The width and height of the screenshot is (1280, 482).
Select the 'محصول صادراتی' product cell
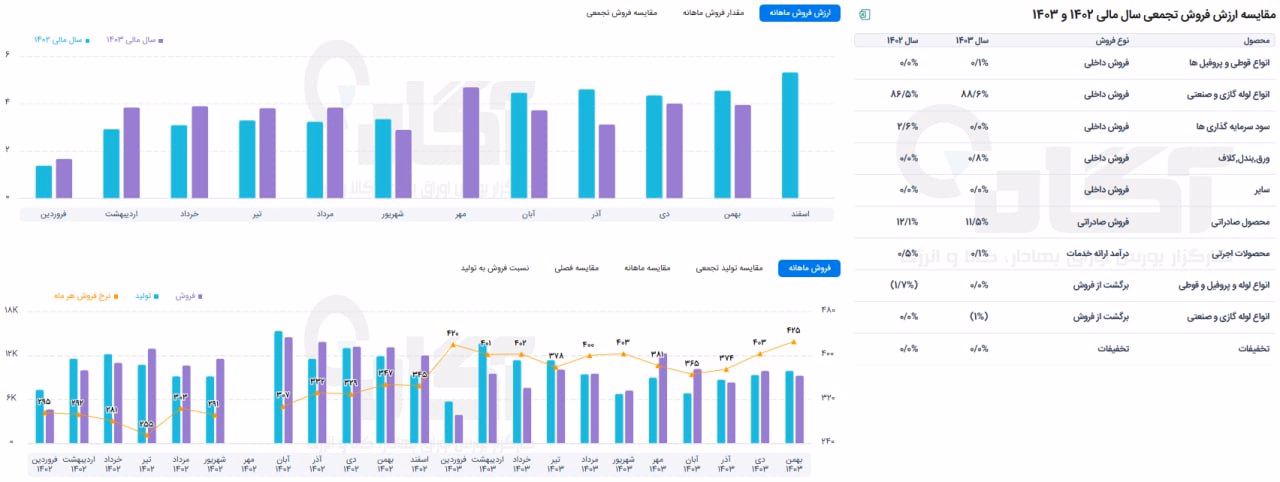[1239, 222]
